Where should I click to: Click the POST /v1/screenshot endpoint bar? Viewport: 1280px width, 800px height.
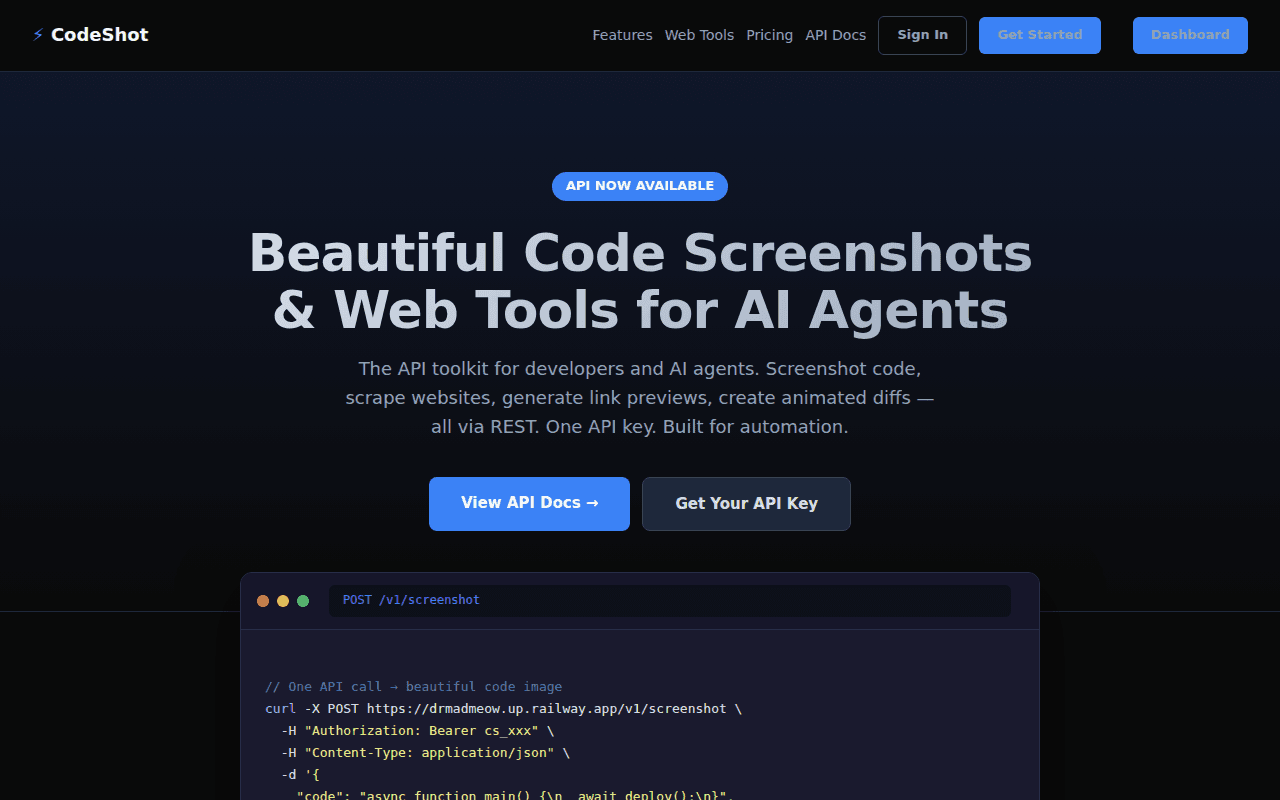tap(670, 601)
